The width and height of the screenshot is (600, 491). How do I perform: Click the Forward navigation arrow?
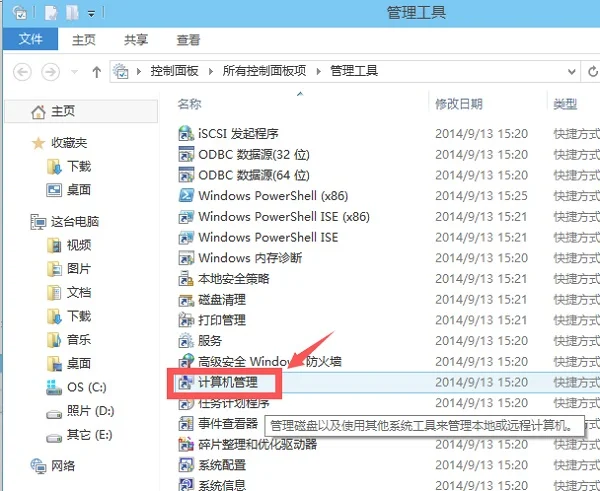51,72
